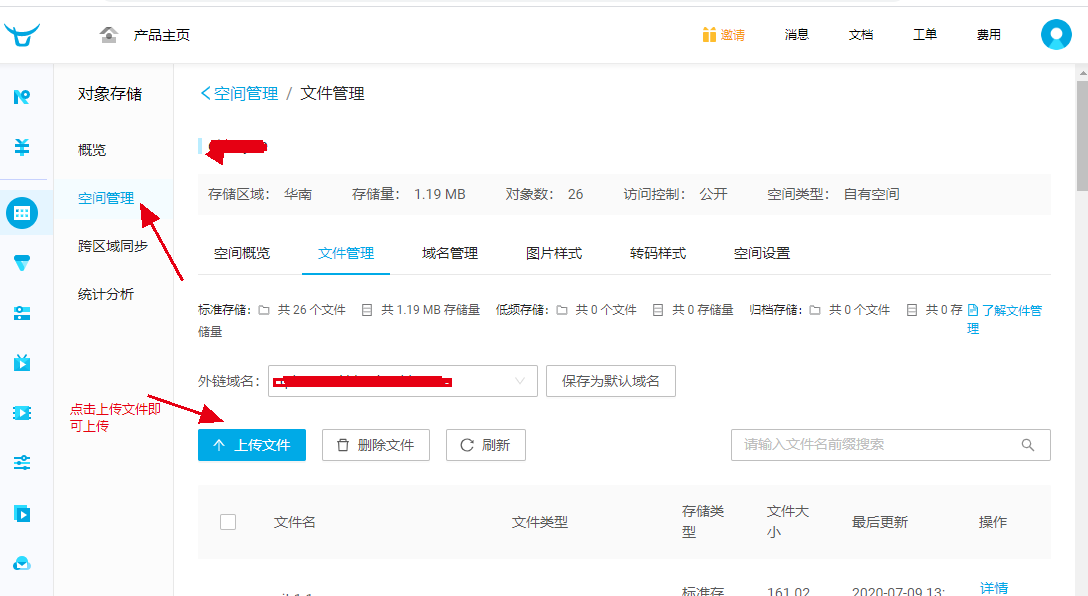Open 概览 in the side menu
The height and width of the screenshot is (596, 1088).
(92, 150)
